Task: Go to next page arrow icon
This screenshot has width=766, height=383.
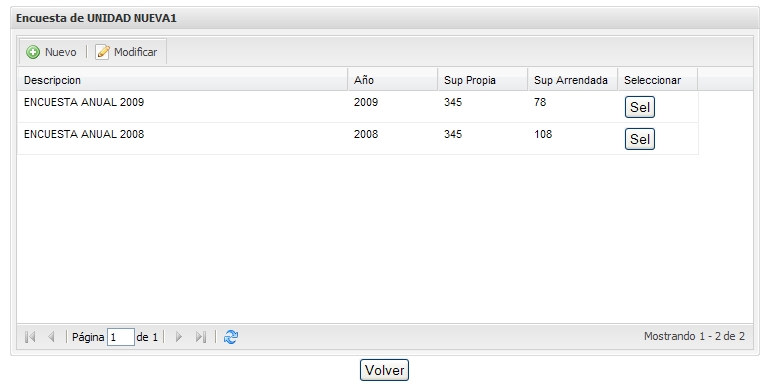Action: click(178, 337)
